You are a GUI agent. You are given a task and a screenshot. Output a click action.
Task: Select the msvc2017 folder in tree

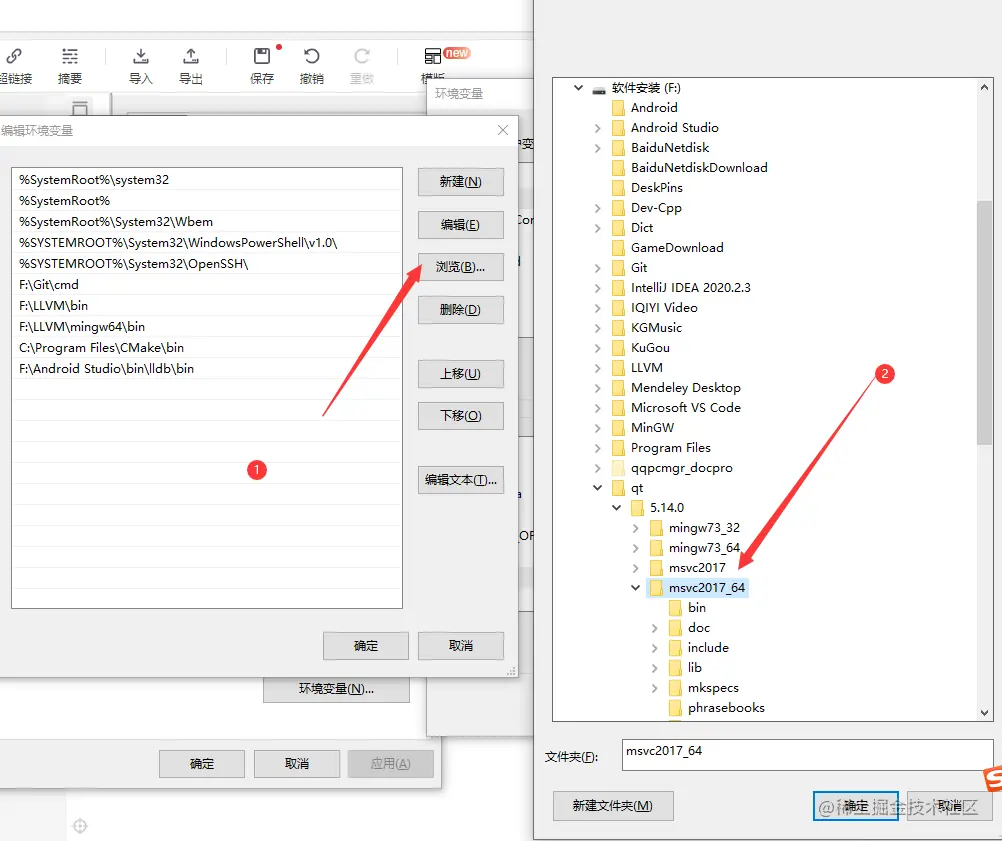pyautogui.click(x=697, y=567)
